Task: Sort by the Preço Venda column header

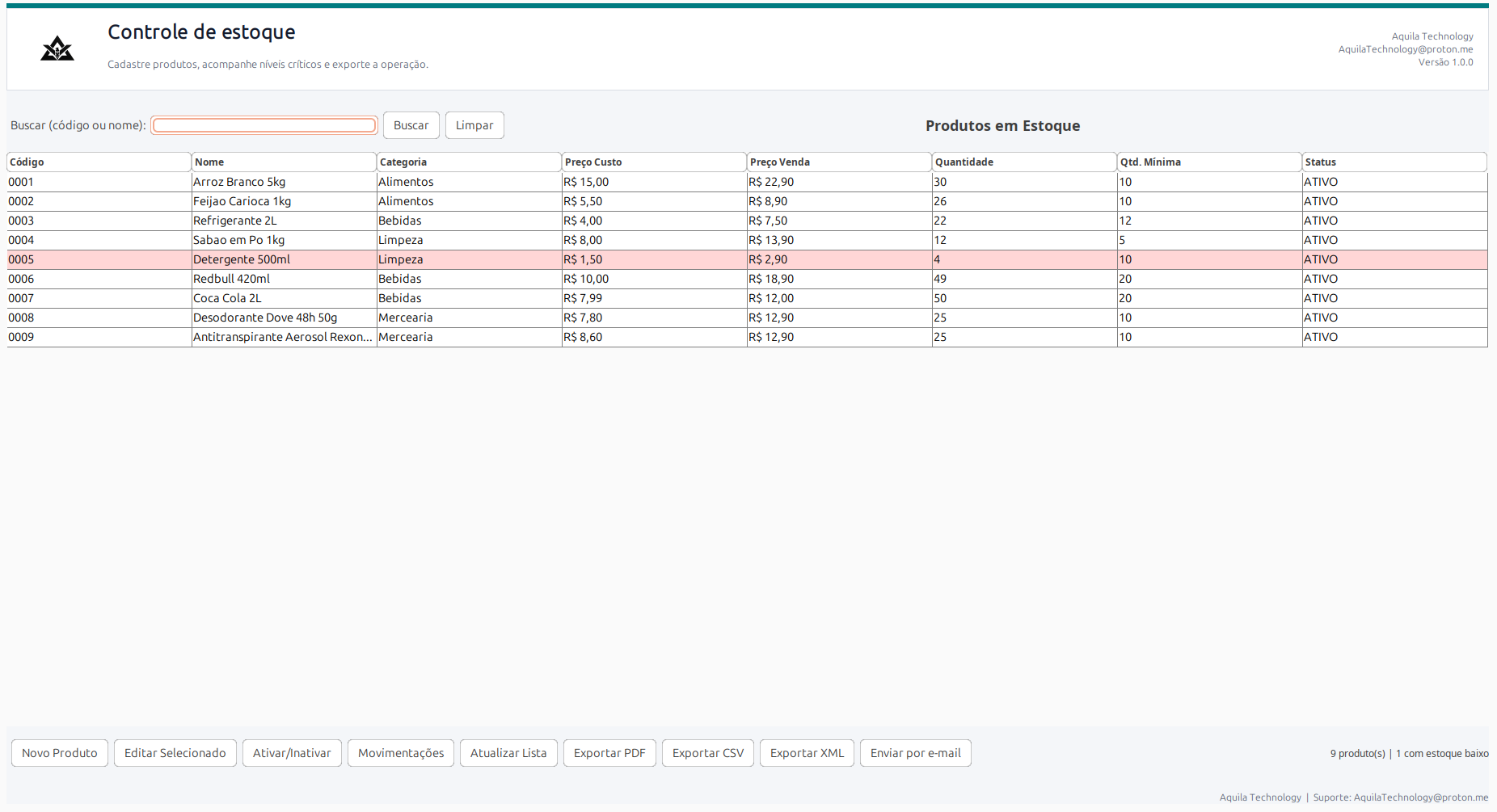Action: tap(840, 162)
